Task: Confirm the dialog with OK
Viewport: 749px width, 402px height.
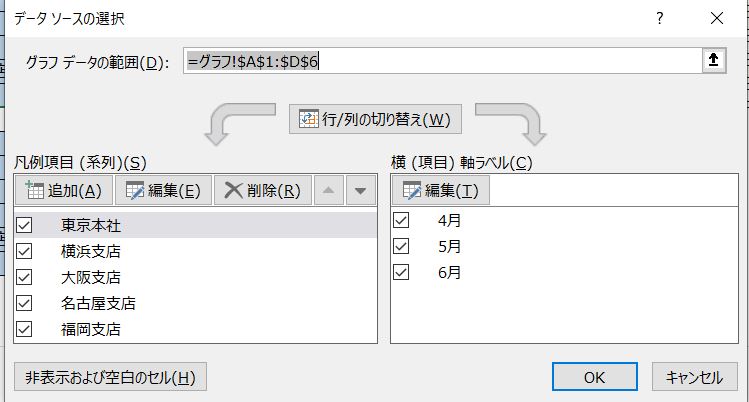Action: pyautogui.click(x=595, y=377)
